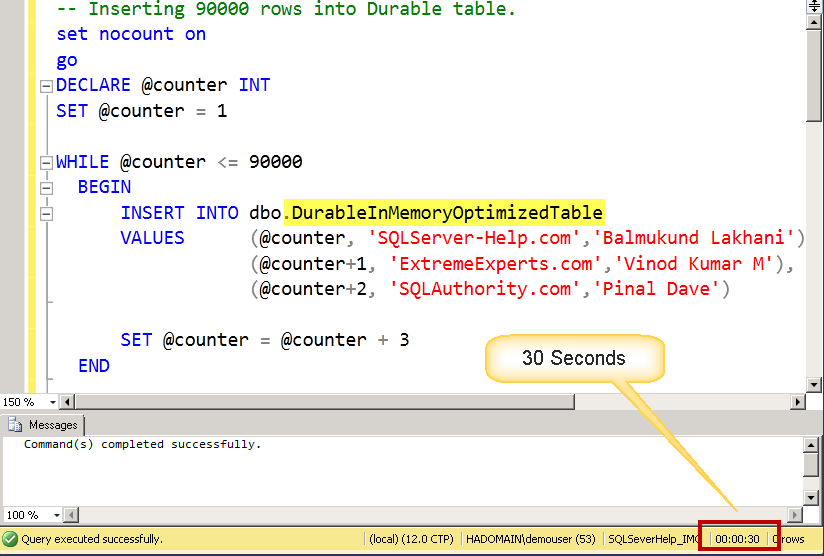
Task: Click the green query success checkmark icon
Action: (x=10, y=539)
